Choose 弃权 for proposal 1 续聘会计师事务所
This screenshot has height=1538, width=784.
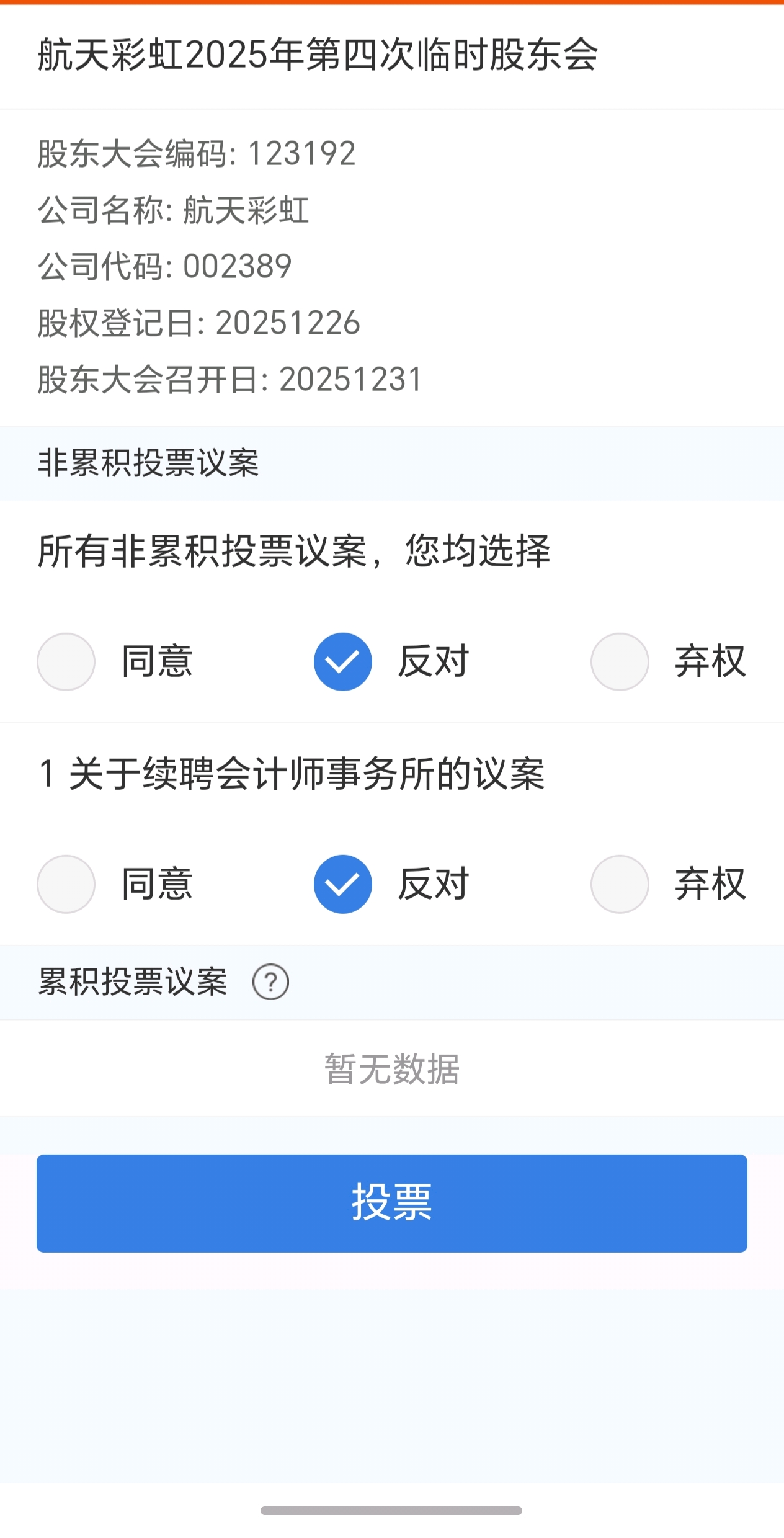[620, 884]
